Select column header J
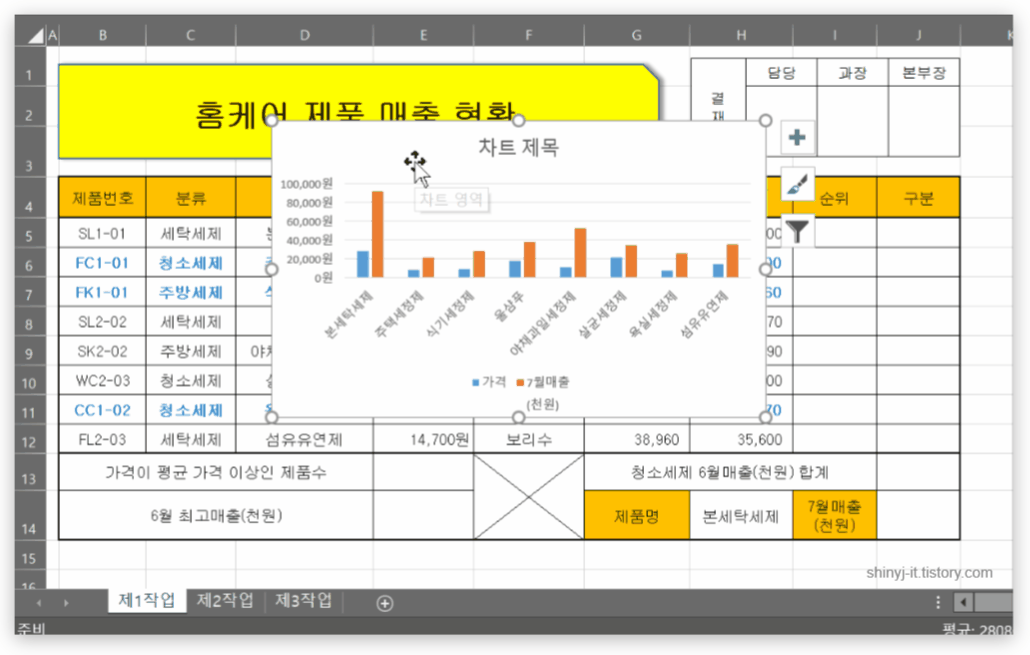 [x=918, y=35]
